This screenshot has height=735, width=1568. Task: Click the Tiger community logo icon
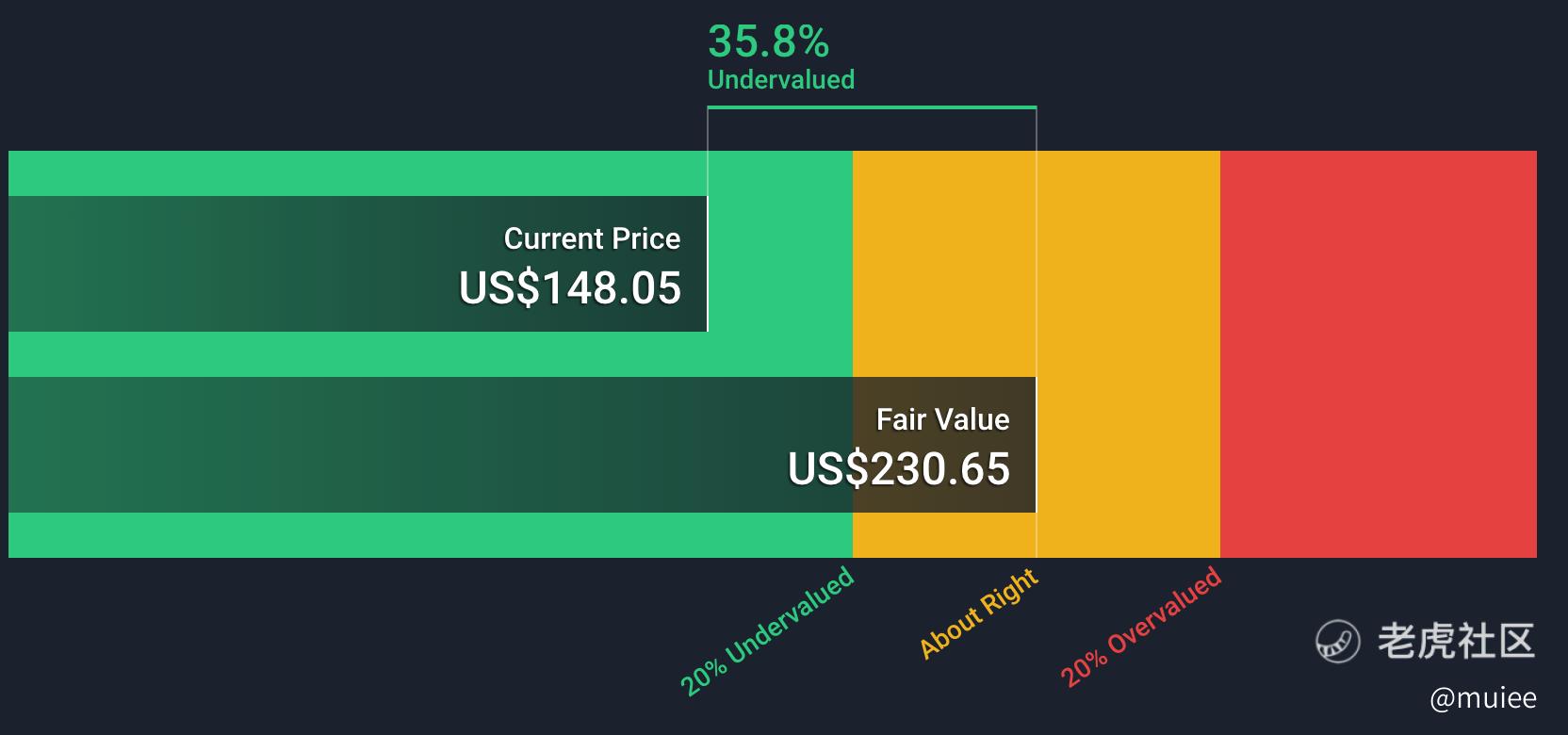[1338, 642]
